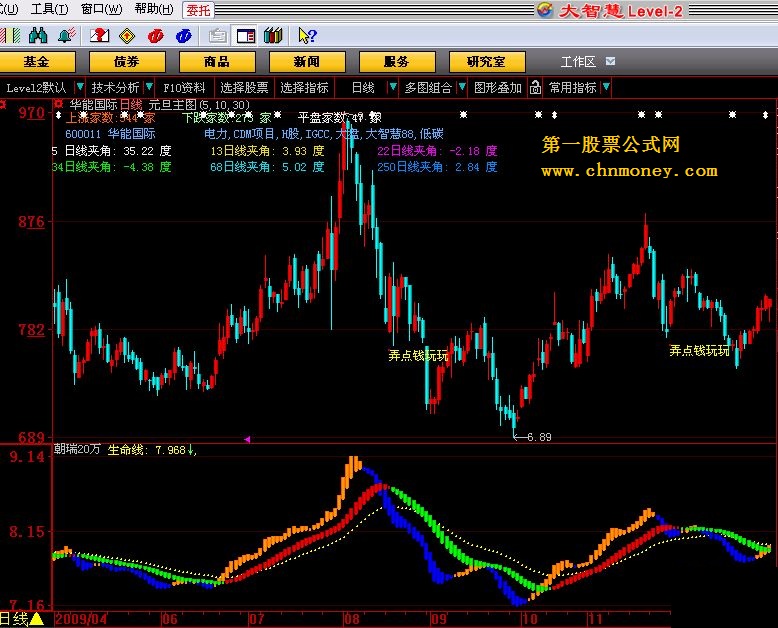Click the 多图组合 button
778x628 pixels.
(x=428, y=88)
